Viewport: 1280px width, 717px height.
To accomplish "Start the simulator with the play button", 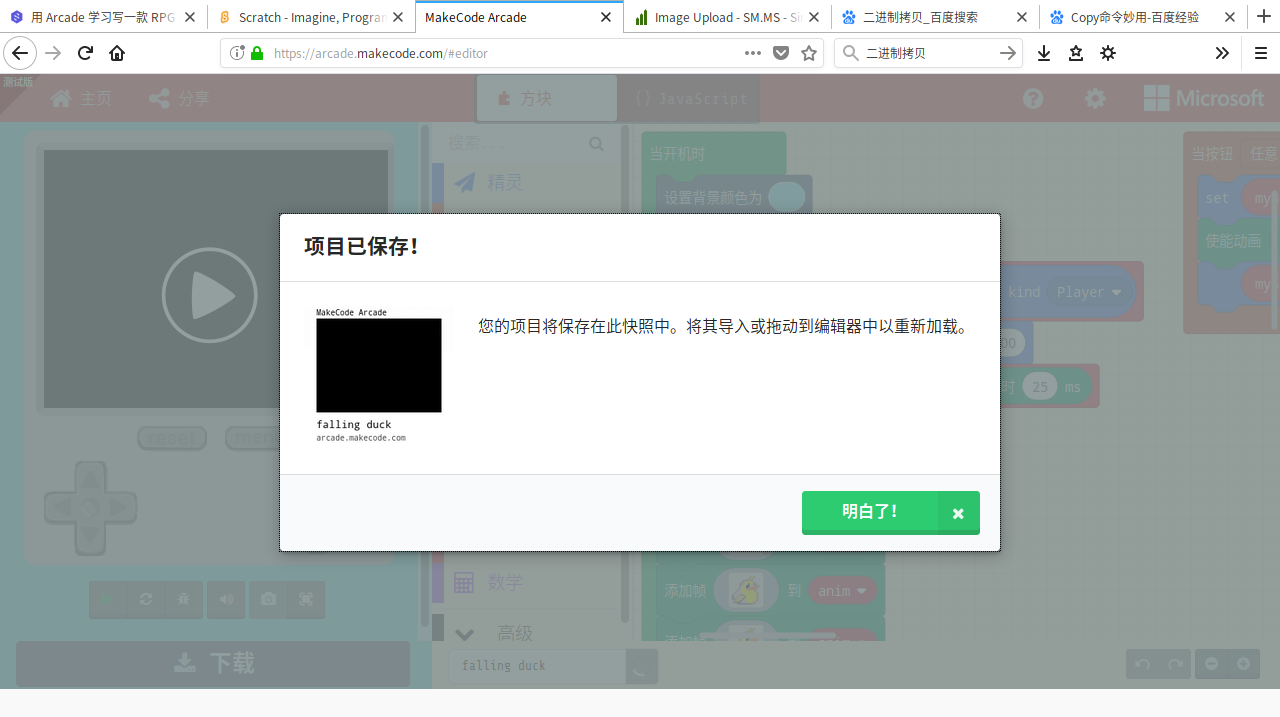I will coord(210,295).
